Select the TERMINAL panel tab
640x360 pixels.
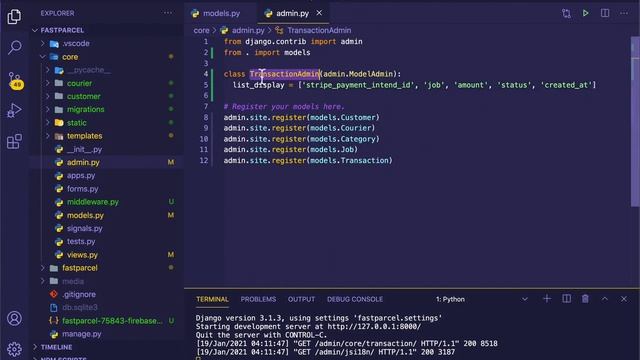click(212, 299)
